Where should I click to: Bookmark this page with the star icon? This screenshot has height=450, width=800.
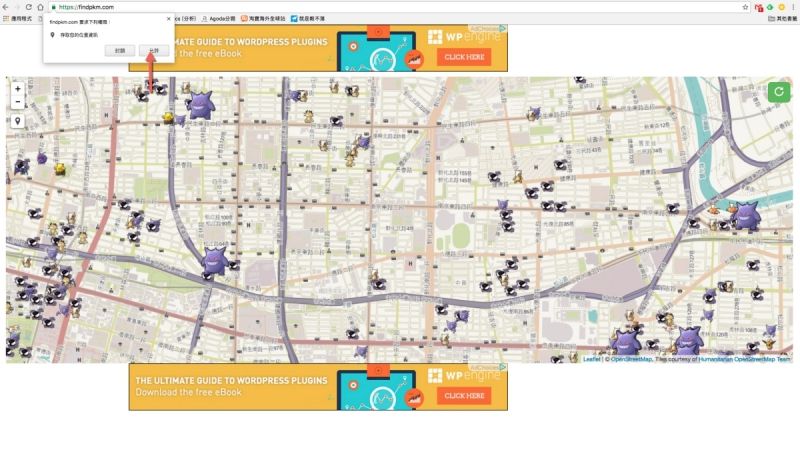point(745,7)
